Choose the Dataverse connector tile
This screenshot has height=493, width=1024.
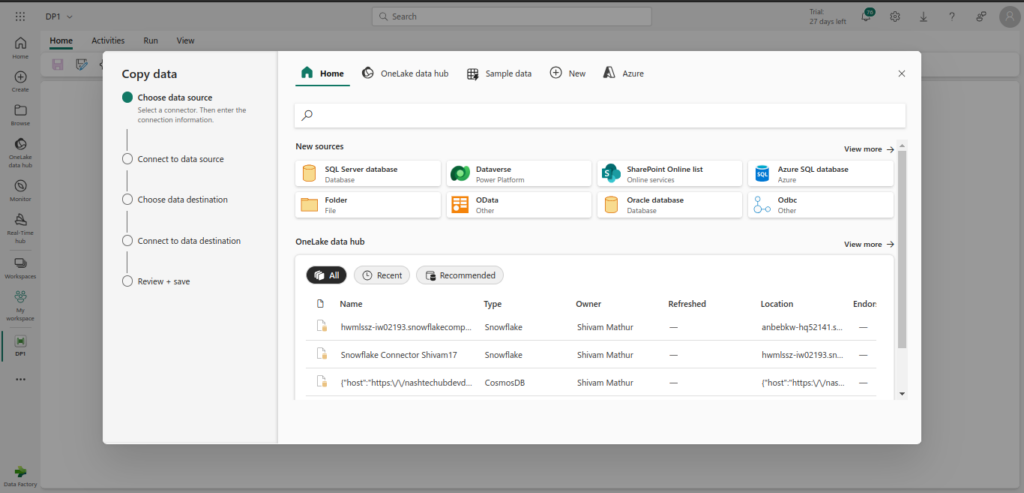(x=518, y=174)
